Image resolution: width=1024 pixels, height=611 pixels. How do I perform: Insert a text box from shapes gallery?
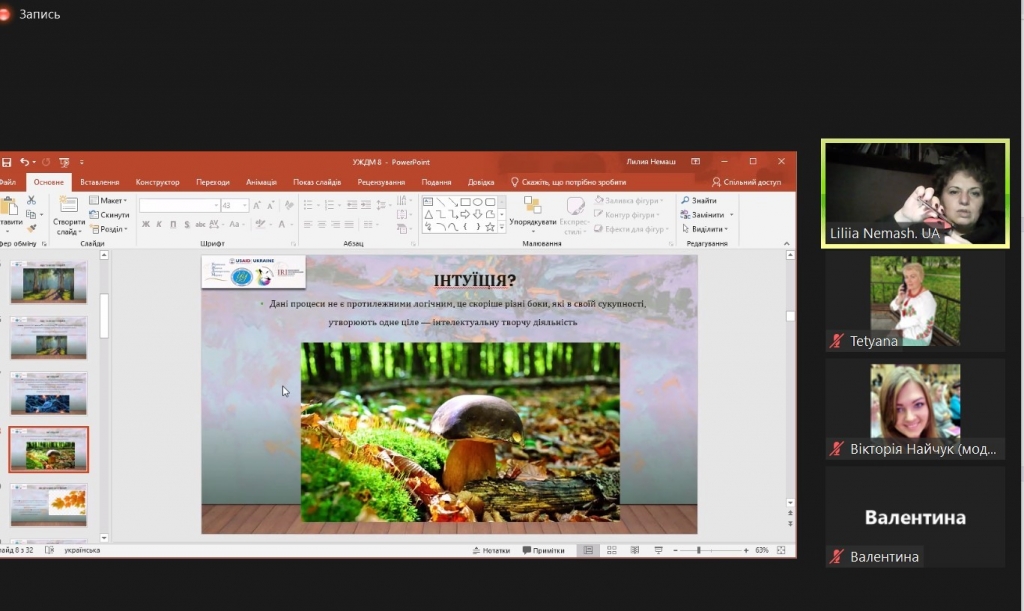point(428,202)
